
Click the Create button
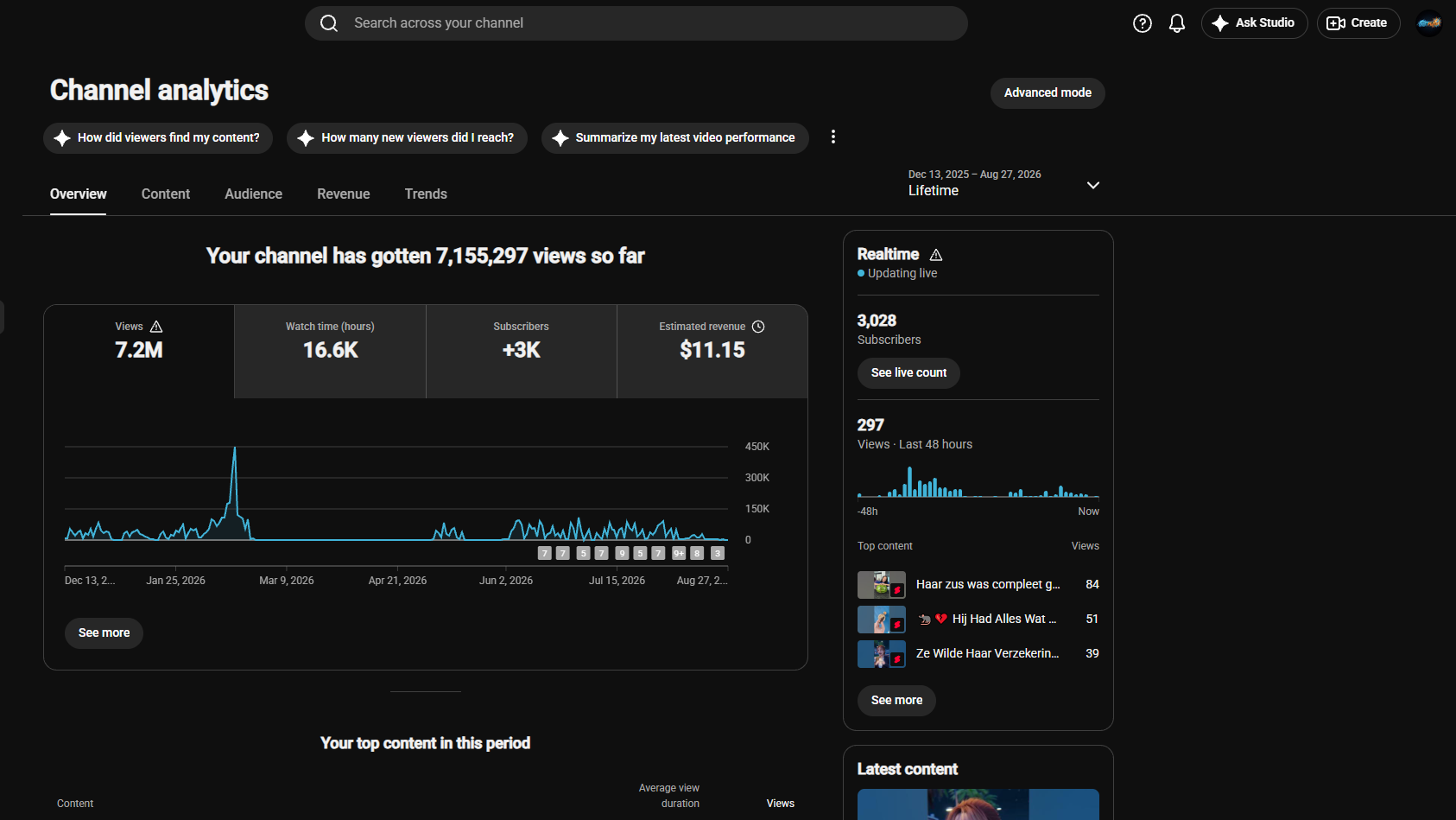(1358, 23)
